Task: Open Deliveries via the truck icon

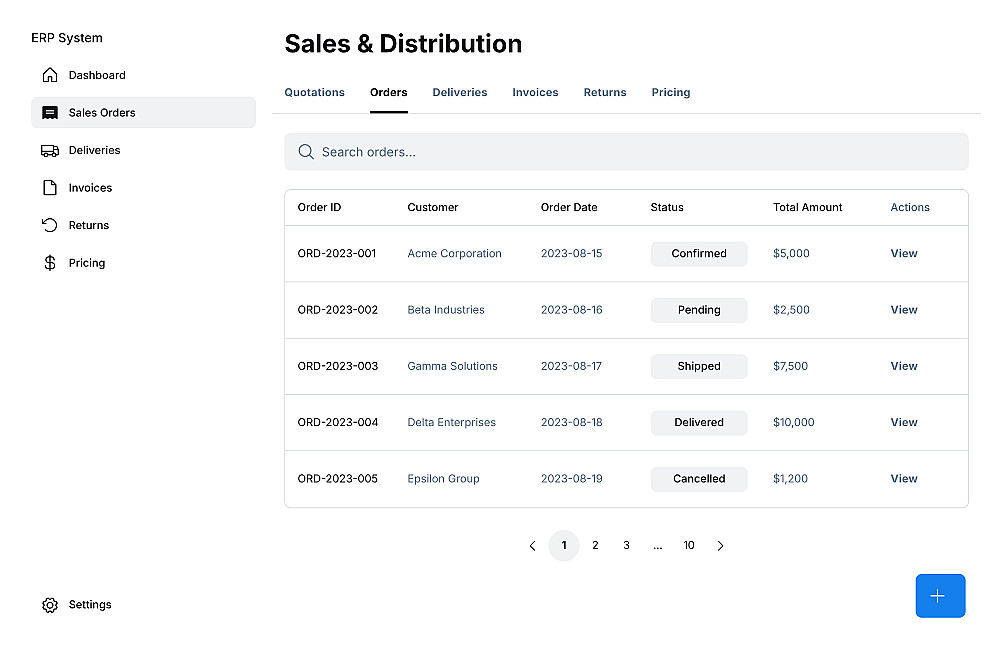Action: [x=49, y=151]
